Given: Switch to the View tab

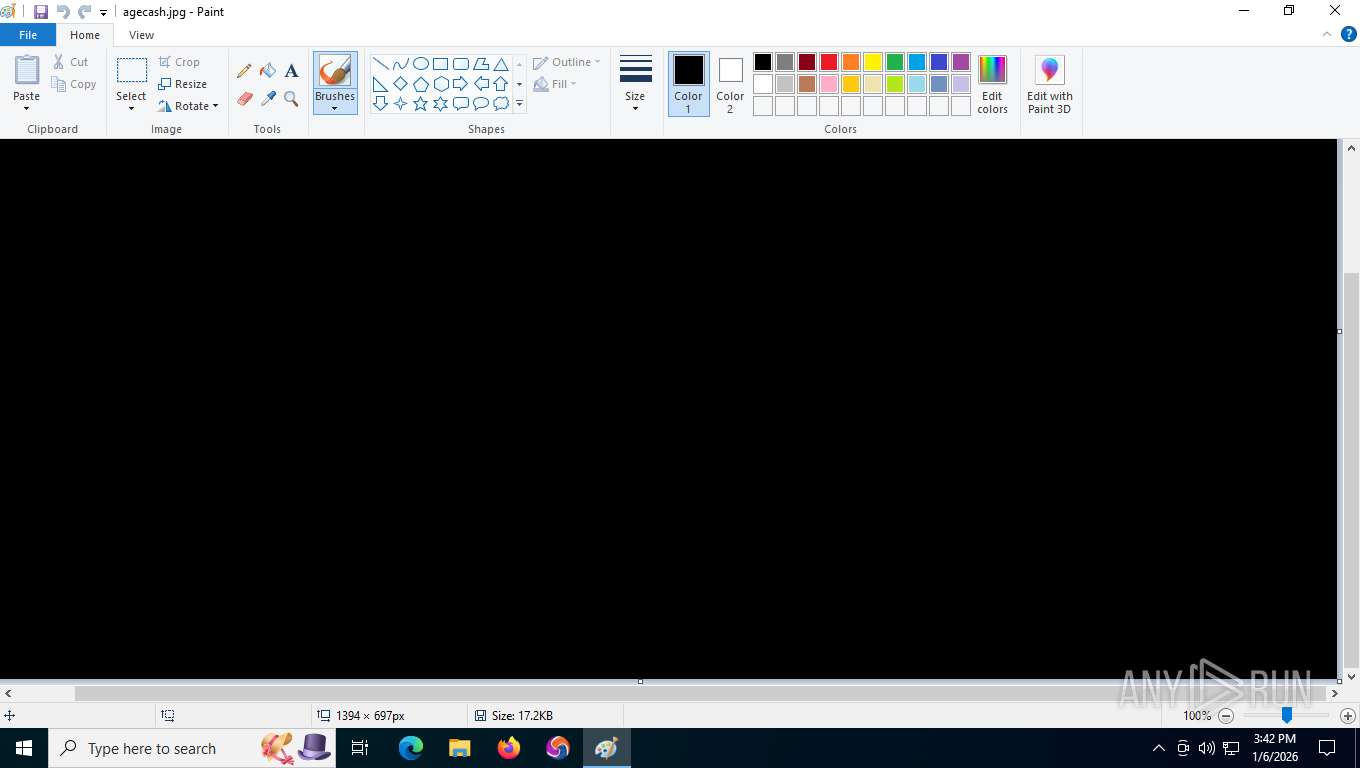Looking at the screenshot, I should point(142,35).
